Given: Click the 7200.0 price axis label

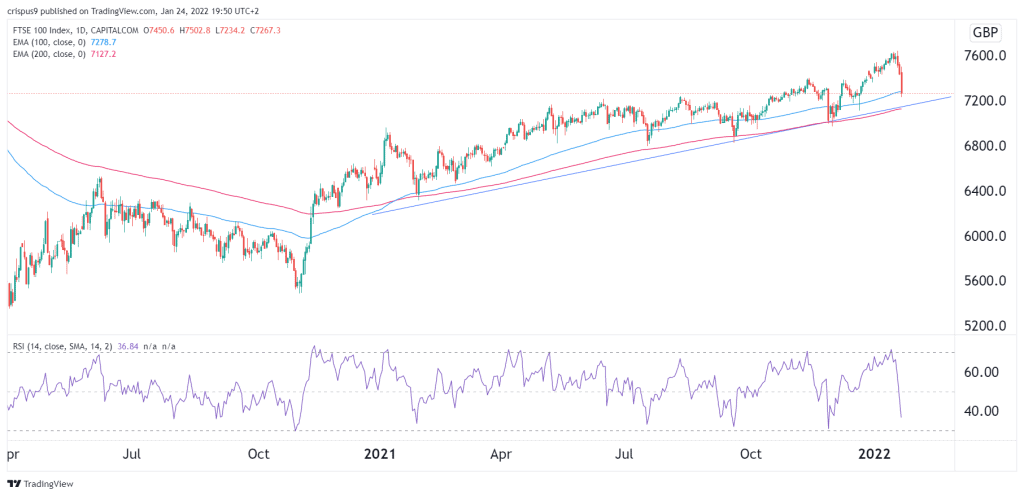Looking at the screenshot, I should click(x=987, y=101).
